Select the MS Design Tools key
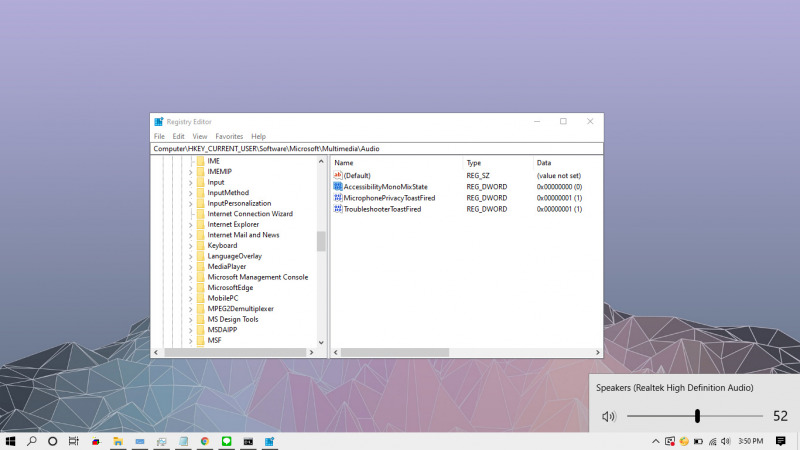The width and height of the screenshot is (800, 450). [x=233, y=319]
